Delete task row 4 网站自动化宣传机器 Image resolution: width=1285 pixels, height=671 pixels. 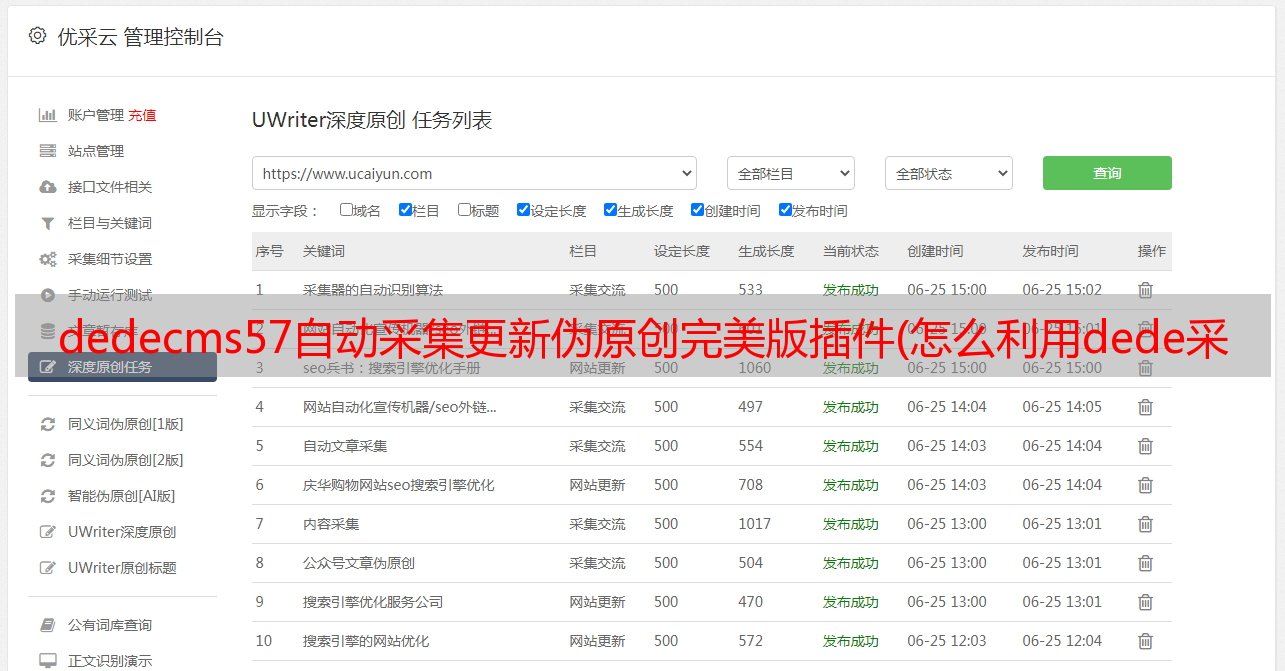[x=1145, y=407]
